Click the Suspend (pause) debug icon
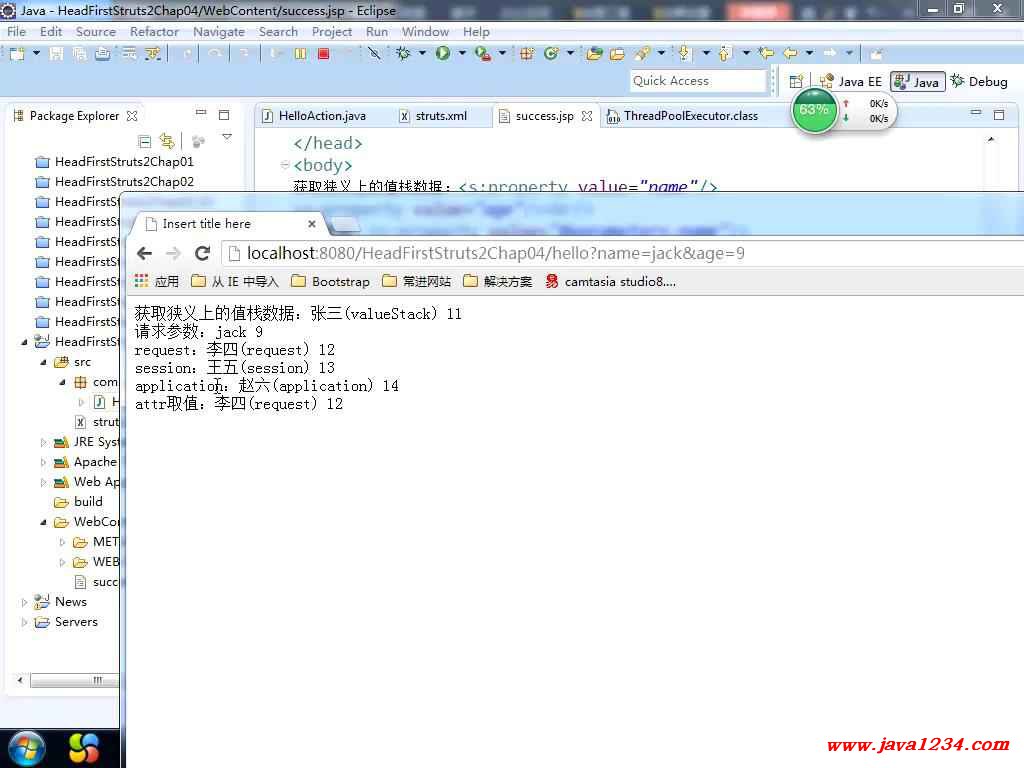The image size is (1024, 768). point(300,54)
